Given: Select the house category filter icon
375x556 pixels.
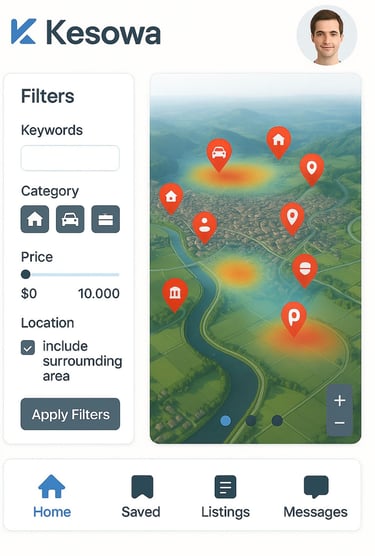Looking at the screenshot, I should [x=35, y=219].
